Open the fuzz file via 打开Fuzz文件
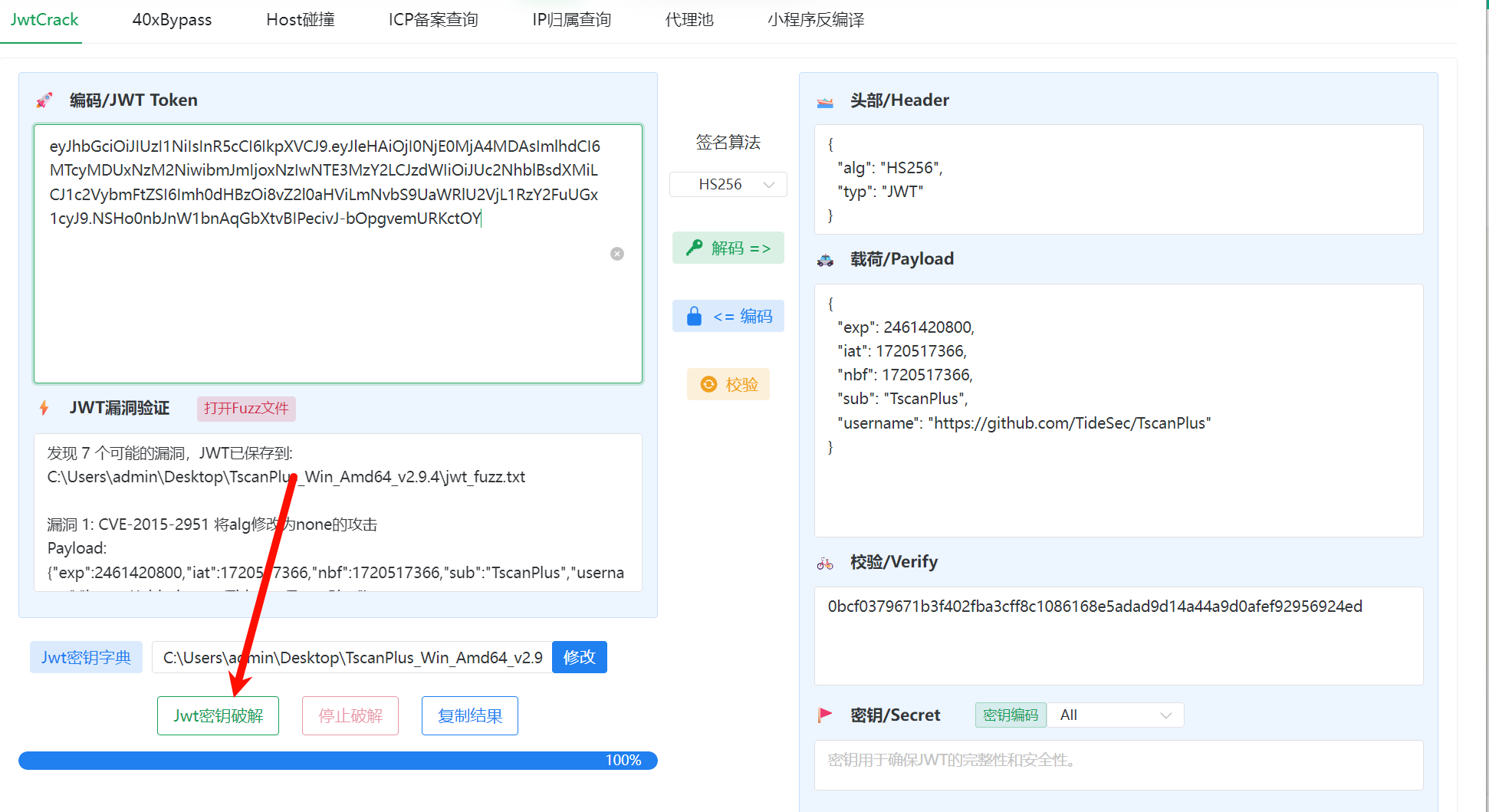Viewport: 1489px width, 812px height. coord(246,408)
